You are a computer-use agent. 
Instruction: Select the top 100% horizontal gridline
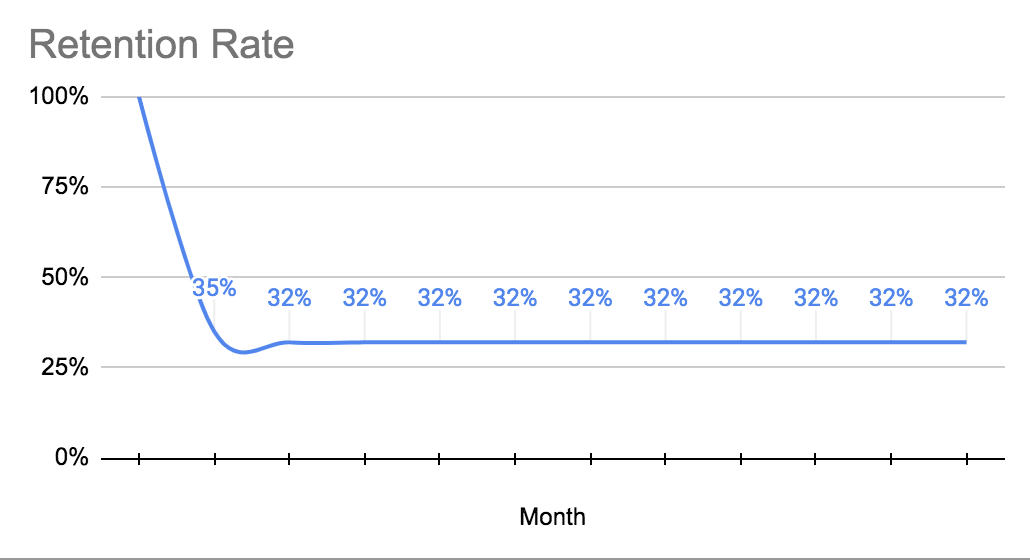600,97
